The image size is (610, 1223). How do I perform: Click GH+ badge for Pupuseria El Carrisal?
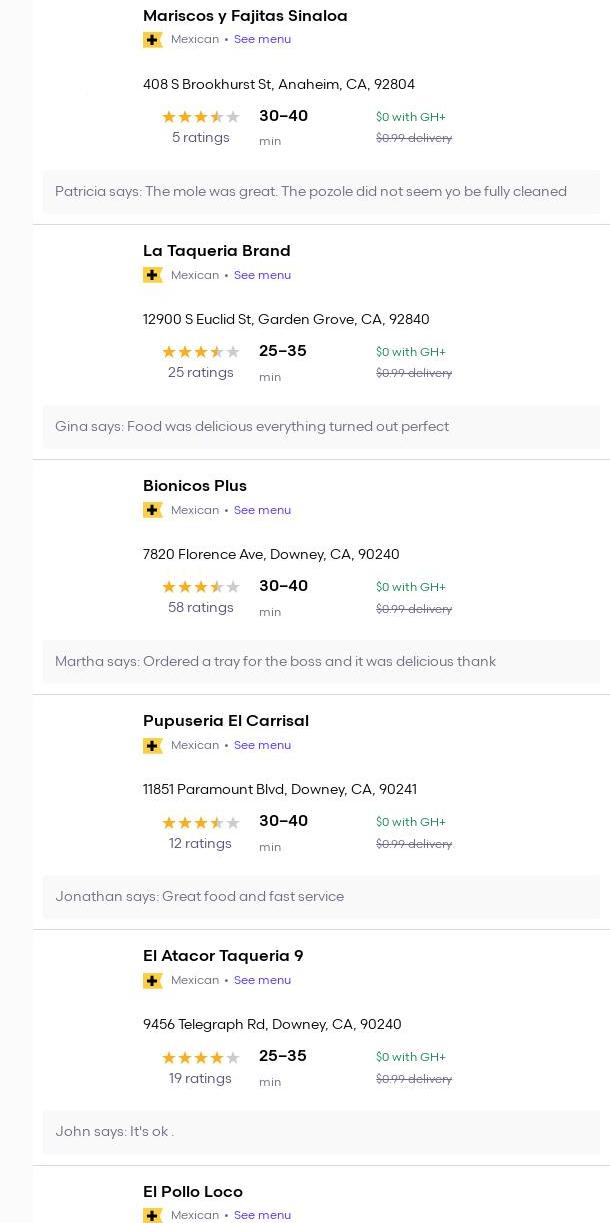[153, 745]
